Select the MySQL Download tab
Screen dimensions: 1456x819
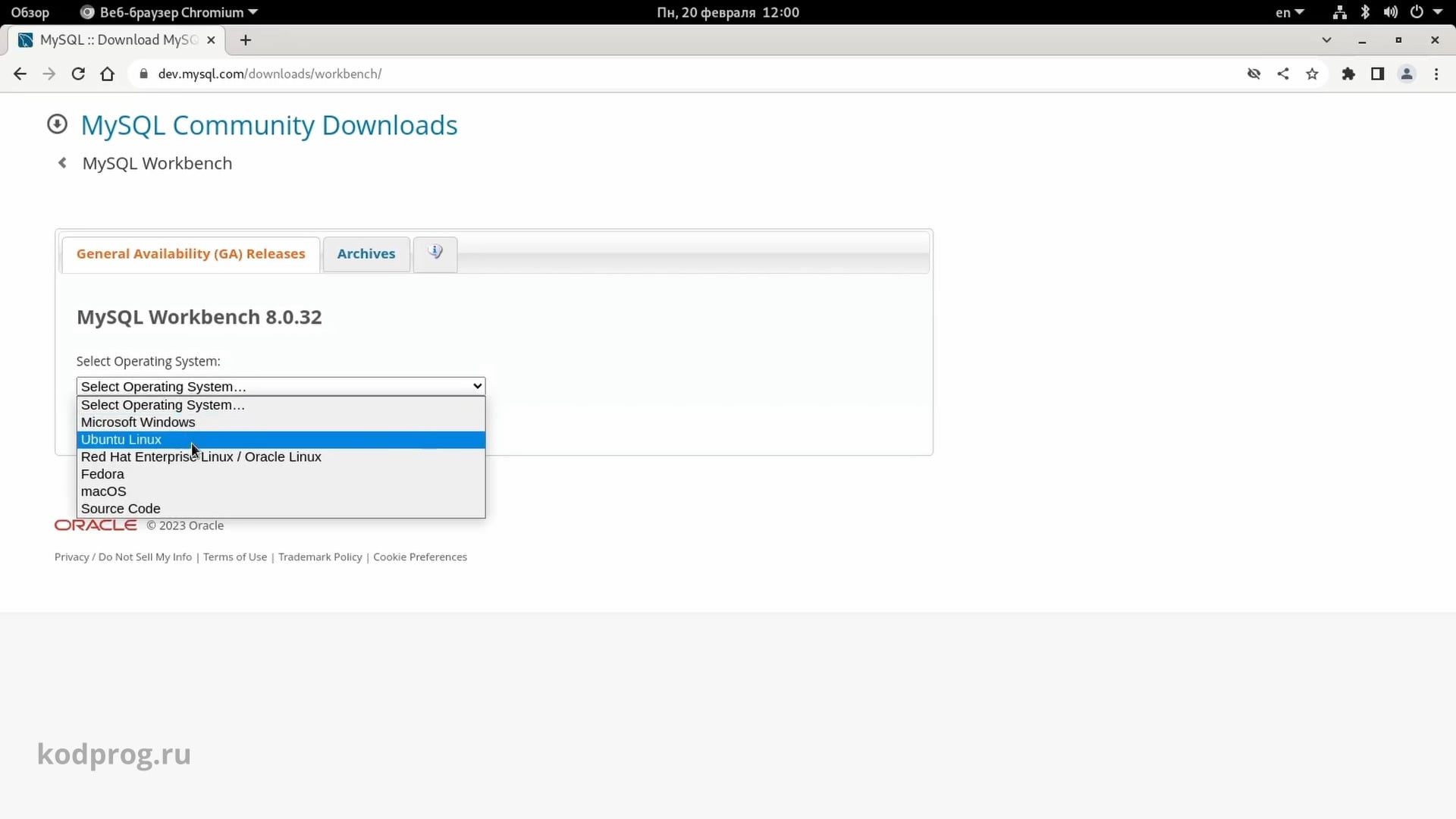pyautogui.click(x=118, y=40)
